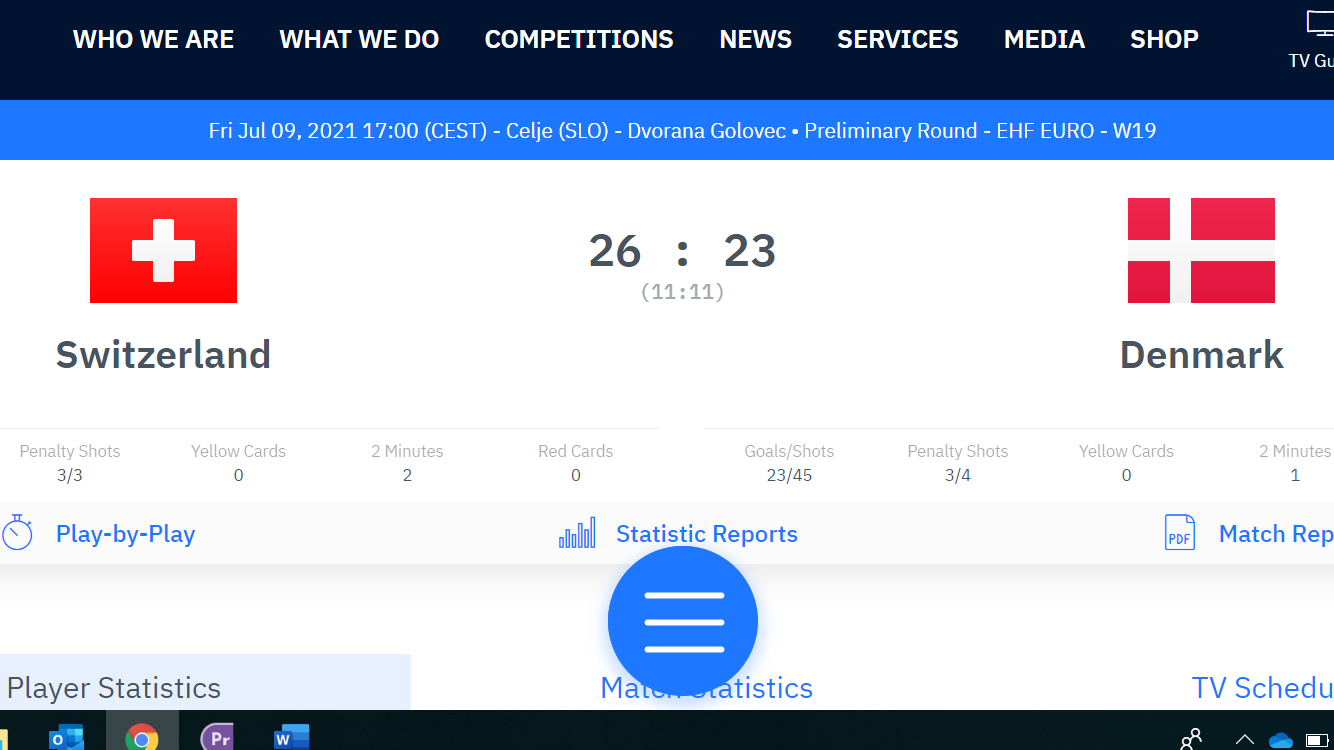
Task: Open Word from the taskbar
Action: (291, 739)
